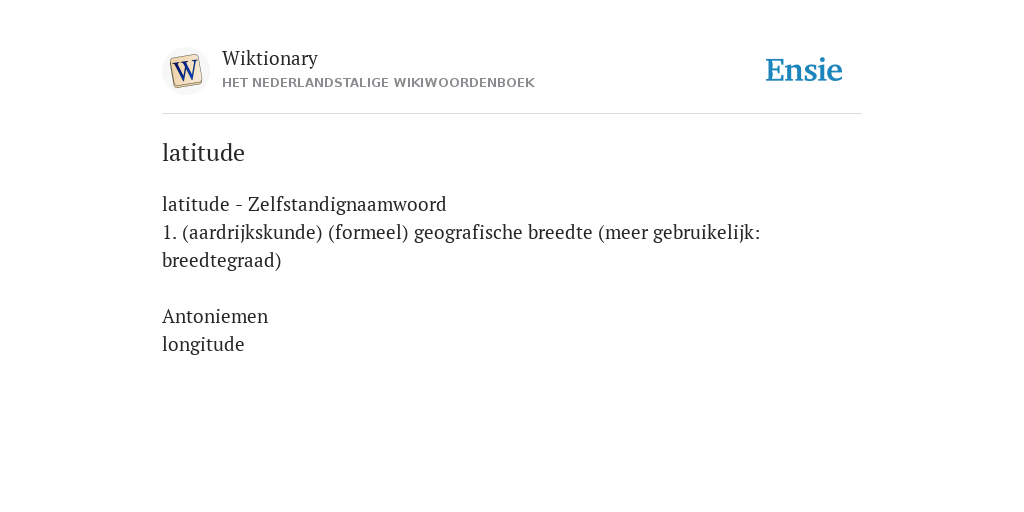Click the Wiktionary W tile icon
The image size is (1024, 512).
tap(185, 71)
